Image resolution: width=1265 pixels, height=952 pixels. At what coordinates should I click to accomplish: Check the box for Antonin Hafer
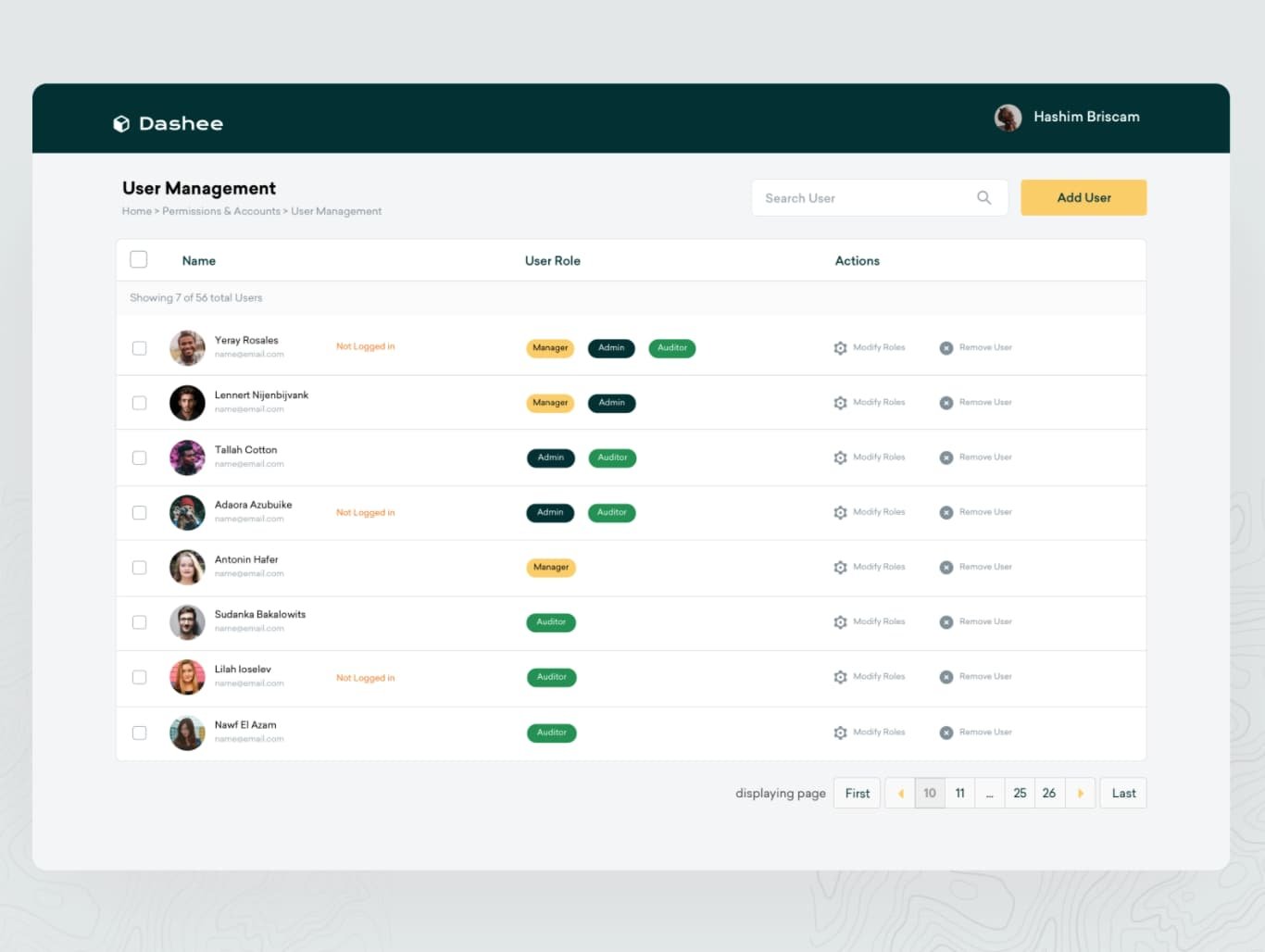click(140, 568)
